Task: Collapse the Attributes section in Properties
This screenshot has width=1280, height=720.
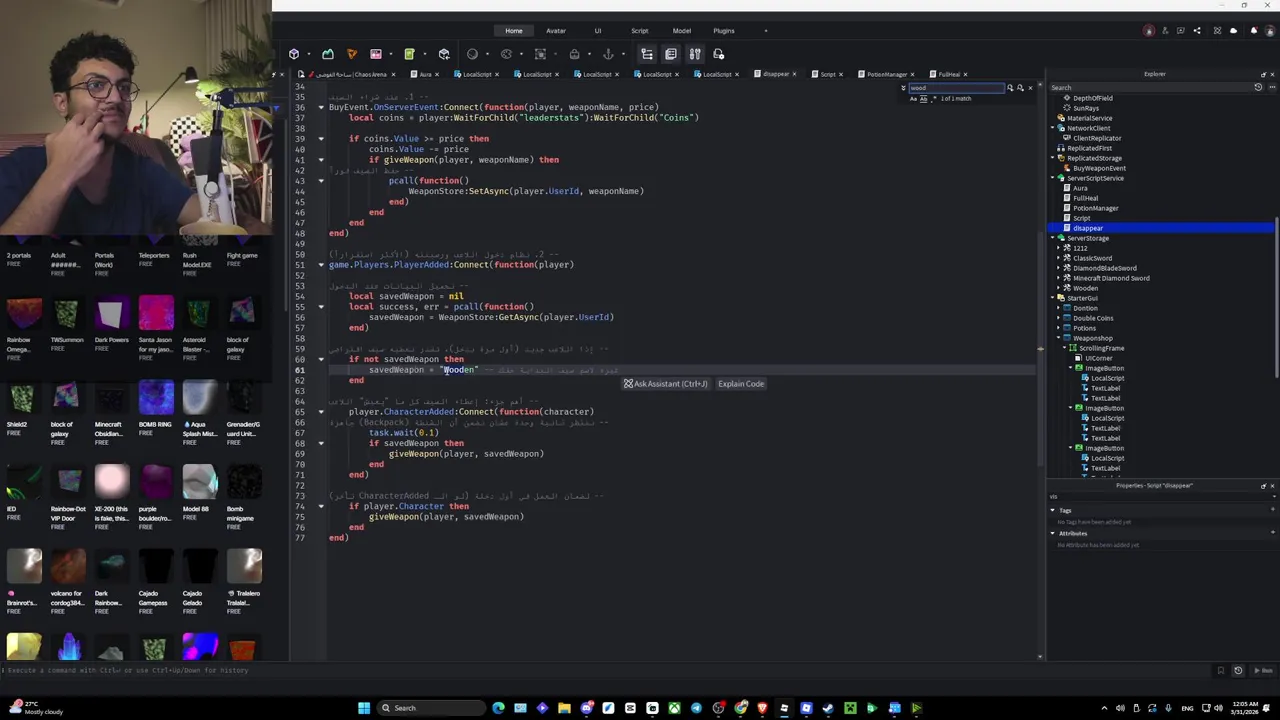Action: coord(1052,533)
